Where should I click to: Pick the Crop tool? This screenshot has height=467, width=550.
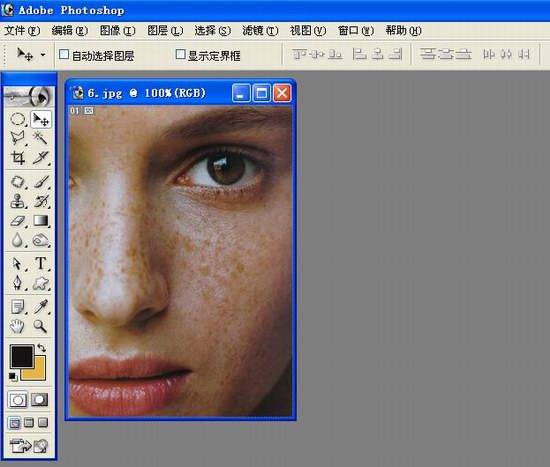(18, 157)
